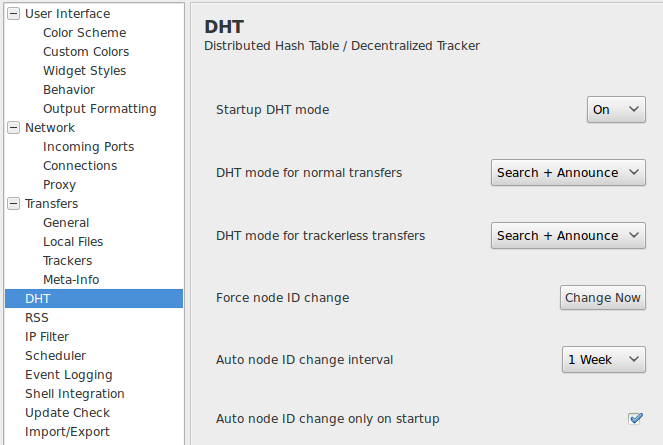
Task: Collapse the User Interface tree section
Action: point(14,14)
